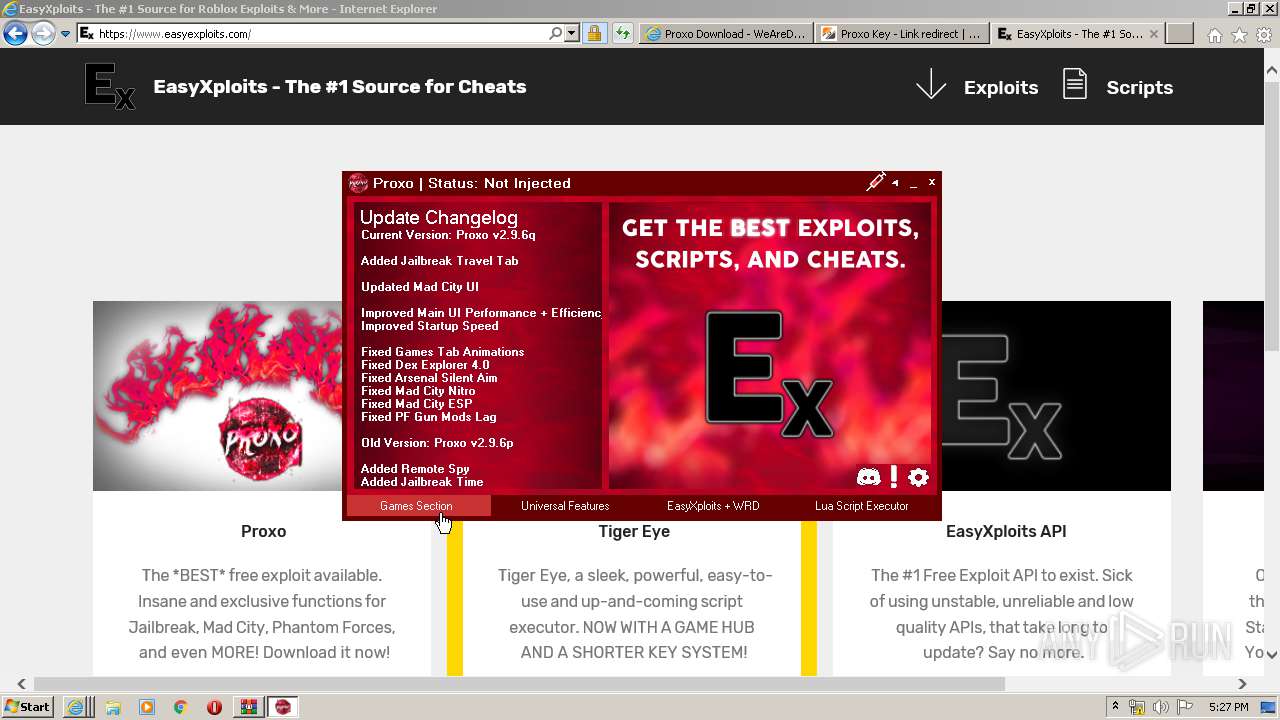The width and height of the screenshot is (1280, 720).
Task: Click the EasyXploits API card thumbnail
Action: (x=1056, y=396)
